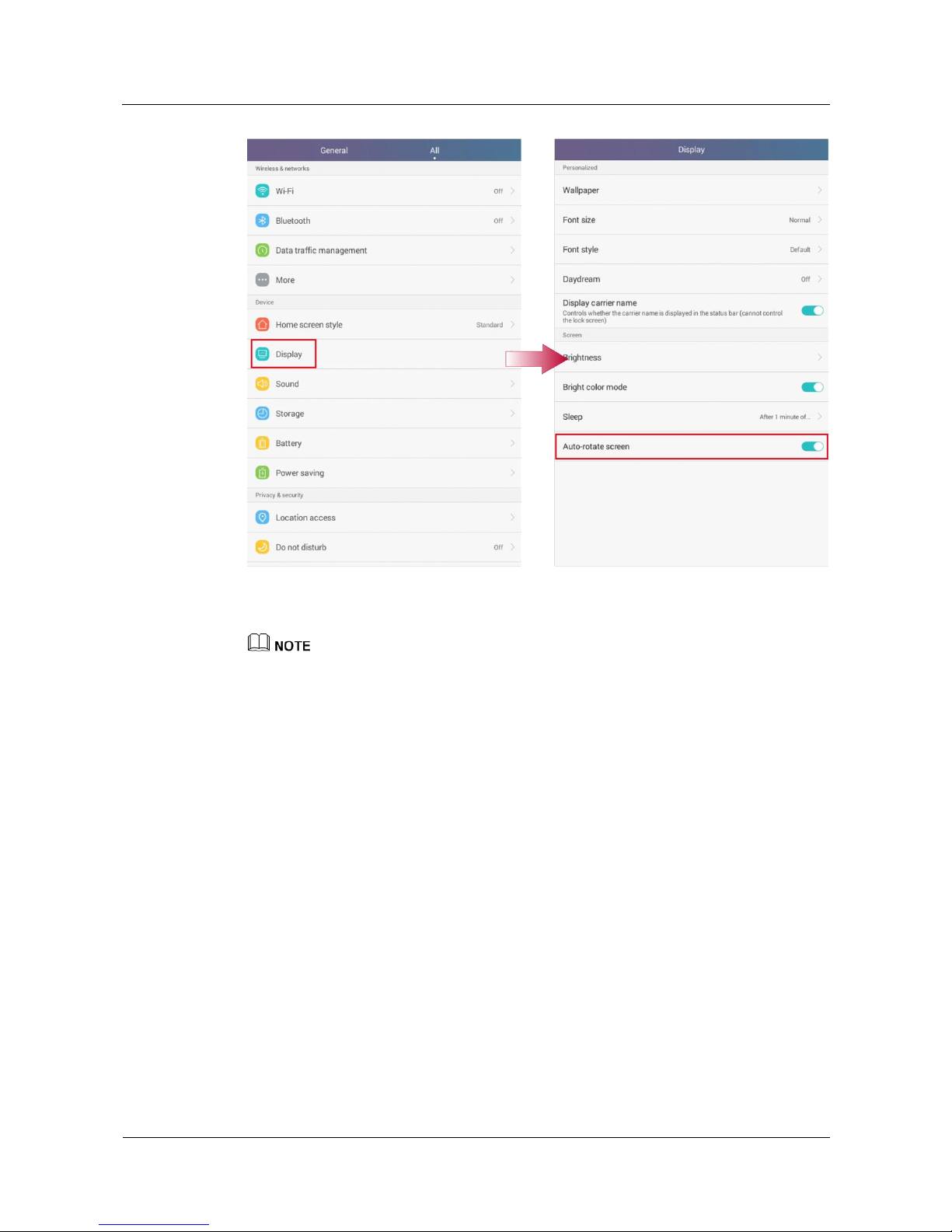
Task: Tap the Battery icon
Action: point(263,443)
